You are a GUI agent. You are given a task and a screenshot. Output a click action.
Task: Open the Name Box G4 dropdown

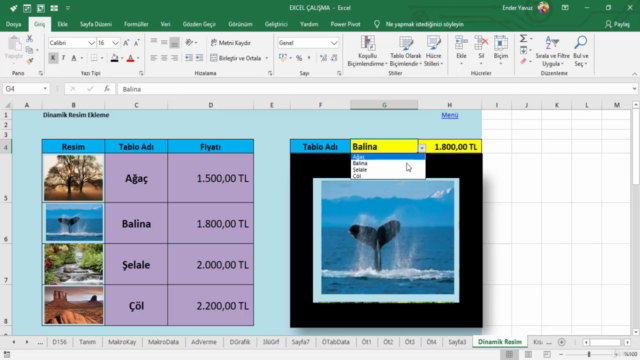pyautogui.click(x=45, y=89)
